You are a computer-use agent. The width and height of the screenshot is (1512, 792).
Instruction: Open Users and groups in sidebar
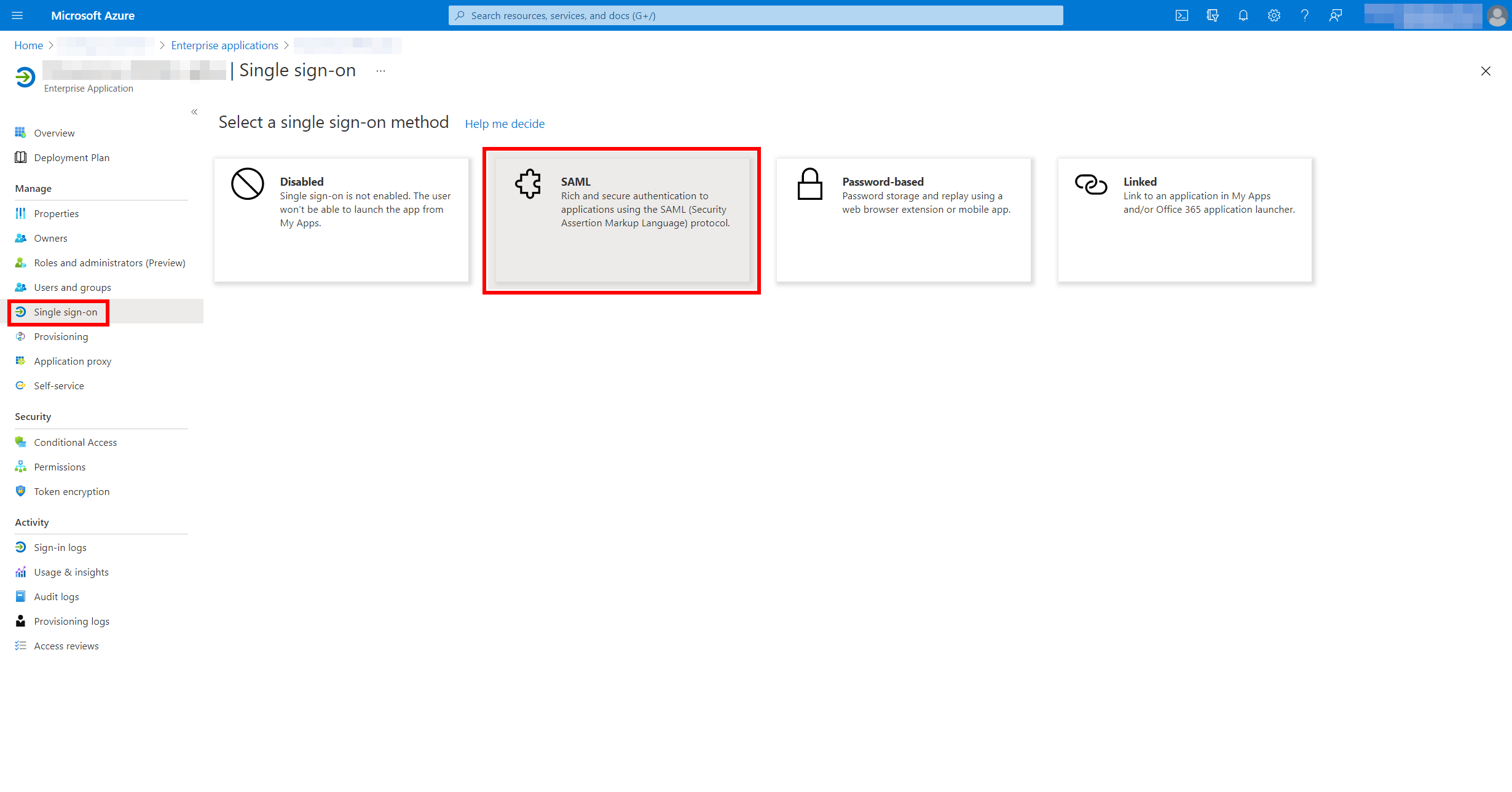[73, 287]
